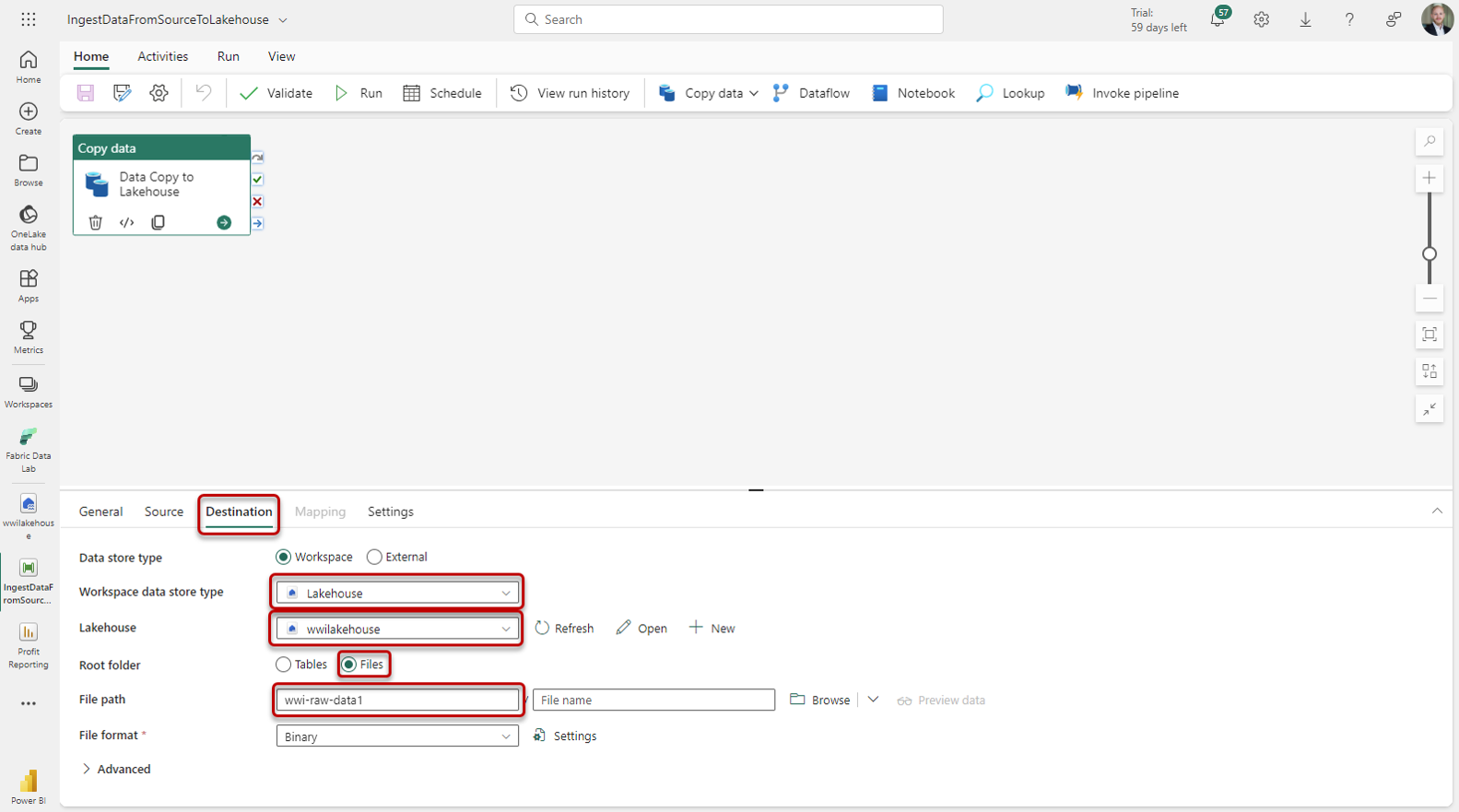Click green arrow on Copy data activity

tap(224, 222)
